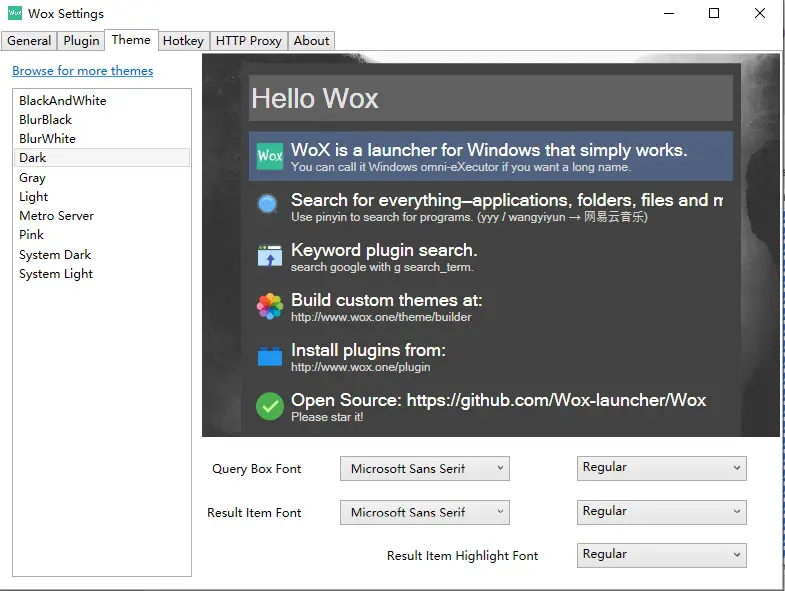Pick the System Light theme
Viewport: 785px width, 591px height.
102,274
